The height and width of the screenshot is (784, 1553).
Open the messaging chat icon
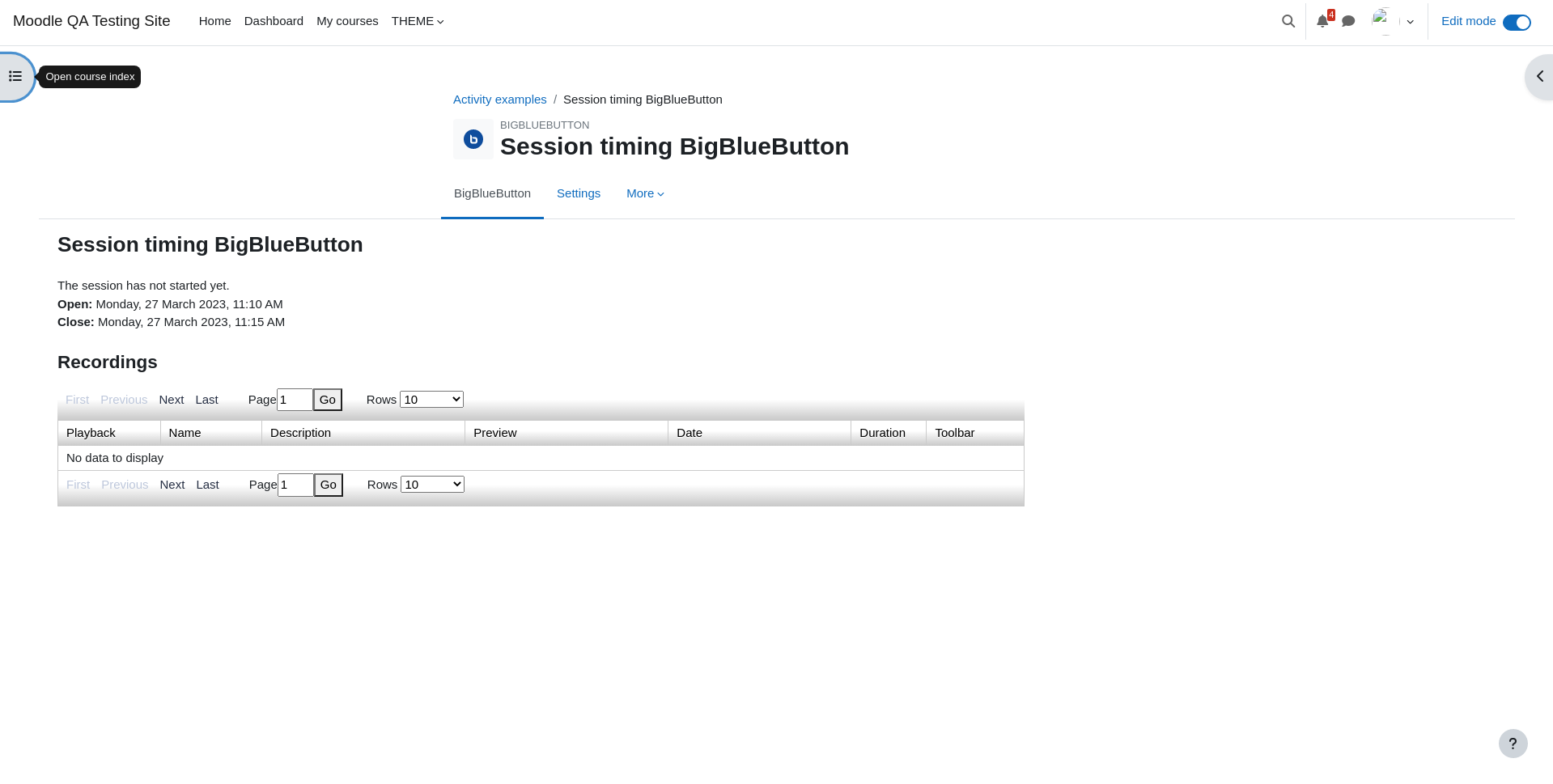(x=1348, y=21)
